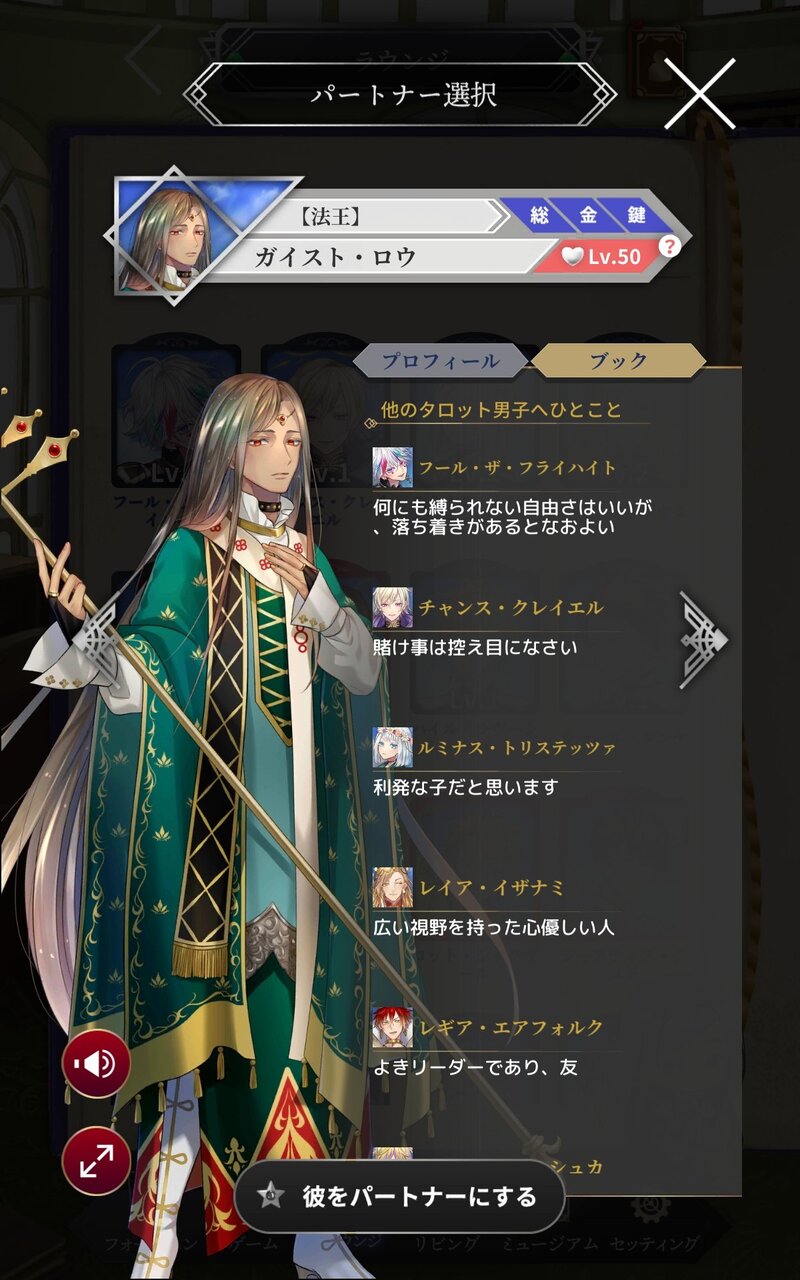Screen dimensions: 800x1280
Task: Select the 鍵 attribute badge
Action: click(636, 216)
